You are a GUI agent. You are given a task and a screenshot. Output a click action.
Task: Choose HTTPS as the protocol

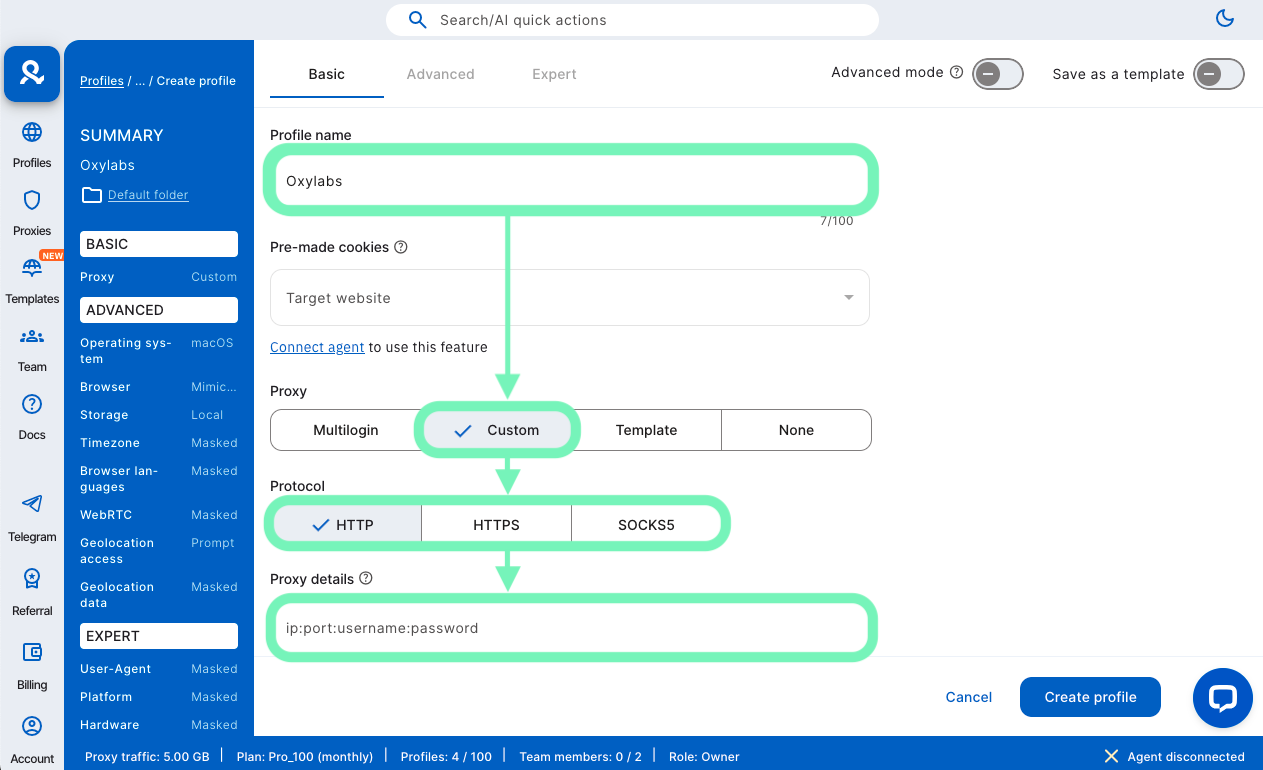click(496, 524)
